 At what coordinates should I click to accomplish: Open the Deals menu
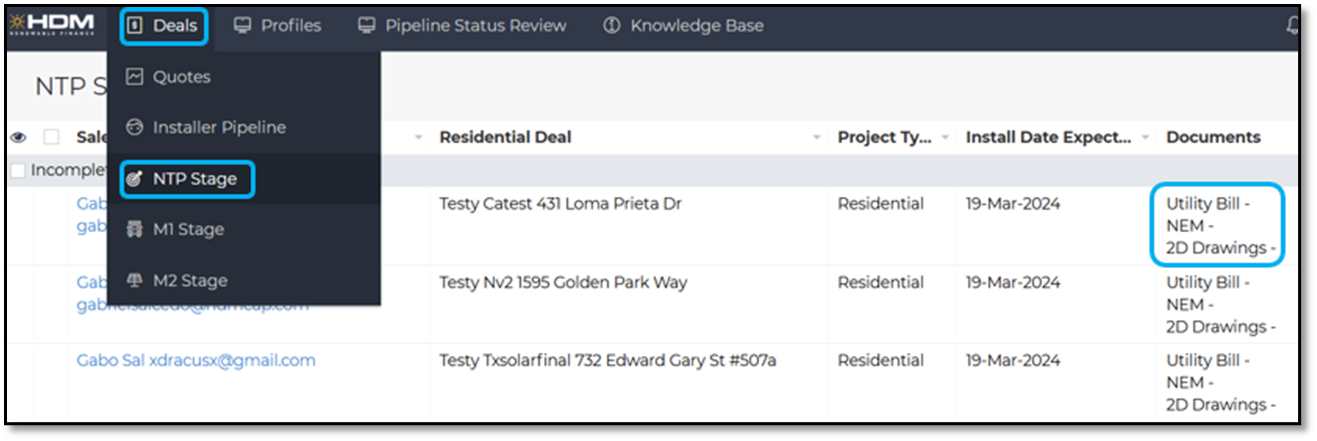164,26
